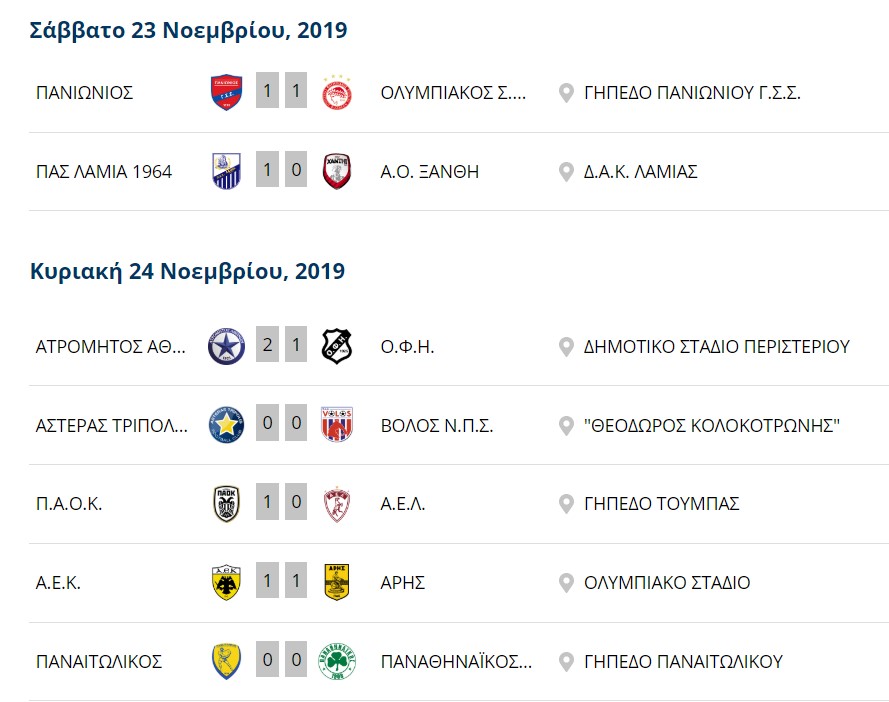889x702 pixels.
Task: Open the Atromitos blue star crest
Action: tap(226, 346)
